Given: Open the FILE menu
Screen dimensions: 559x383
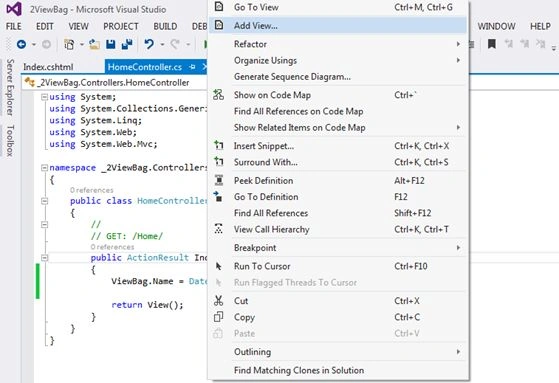Looking at the screenshot, I should (14, 26).
